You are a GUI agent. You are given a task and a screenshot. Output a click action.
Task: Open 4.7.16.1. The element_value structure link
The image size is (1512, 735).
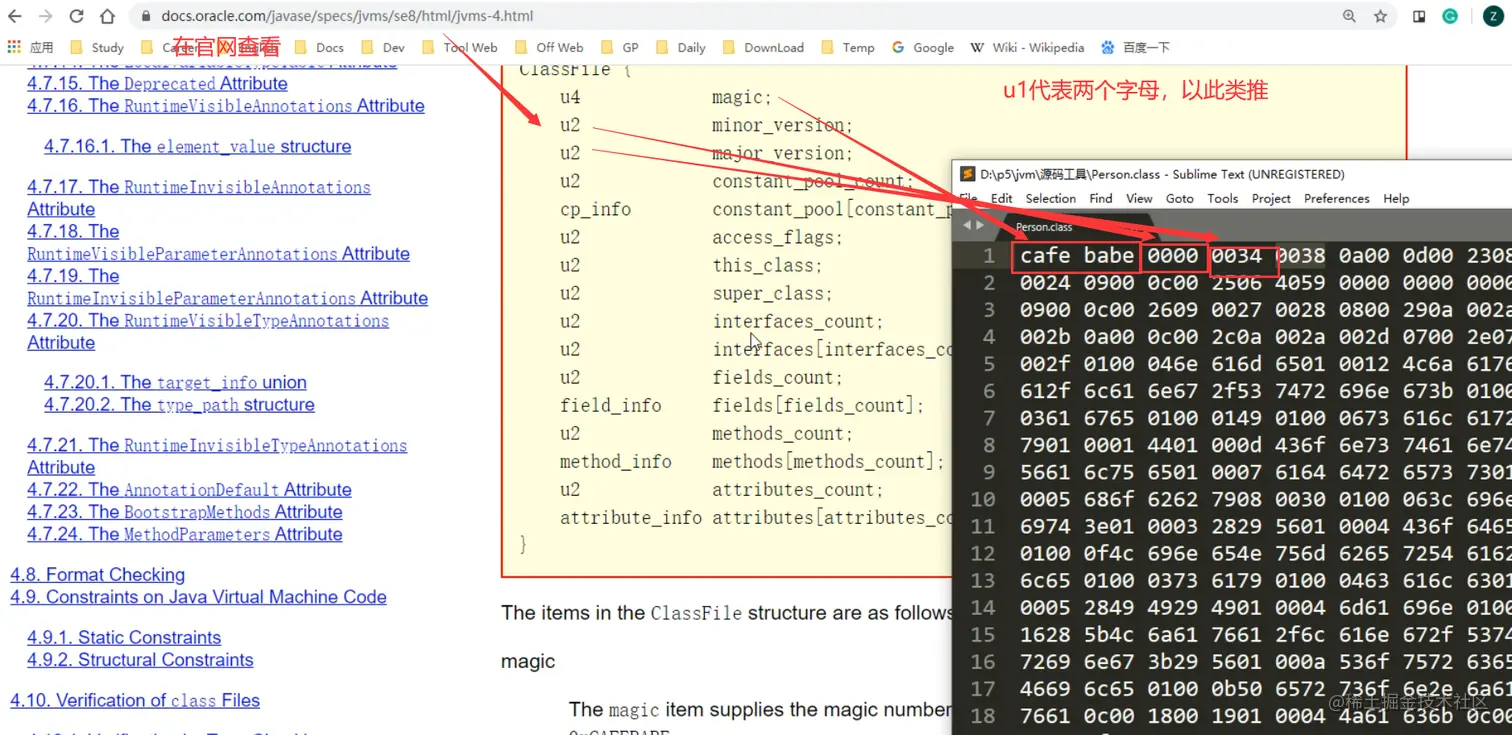(x=197, y=146)
